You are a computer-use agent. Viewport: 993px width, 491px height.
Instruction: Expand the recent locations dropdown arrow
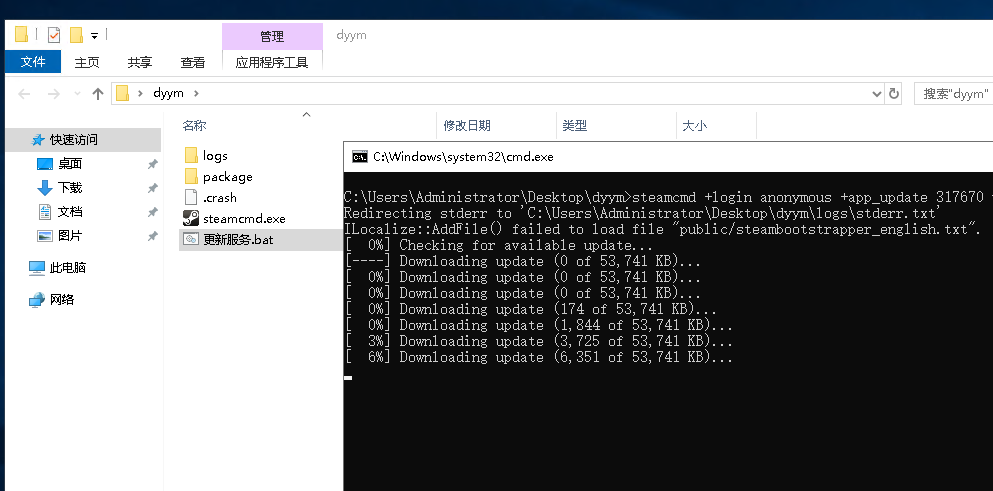click(75, 94)
